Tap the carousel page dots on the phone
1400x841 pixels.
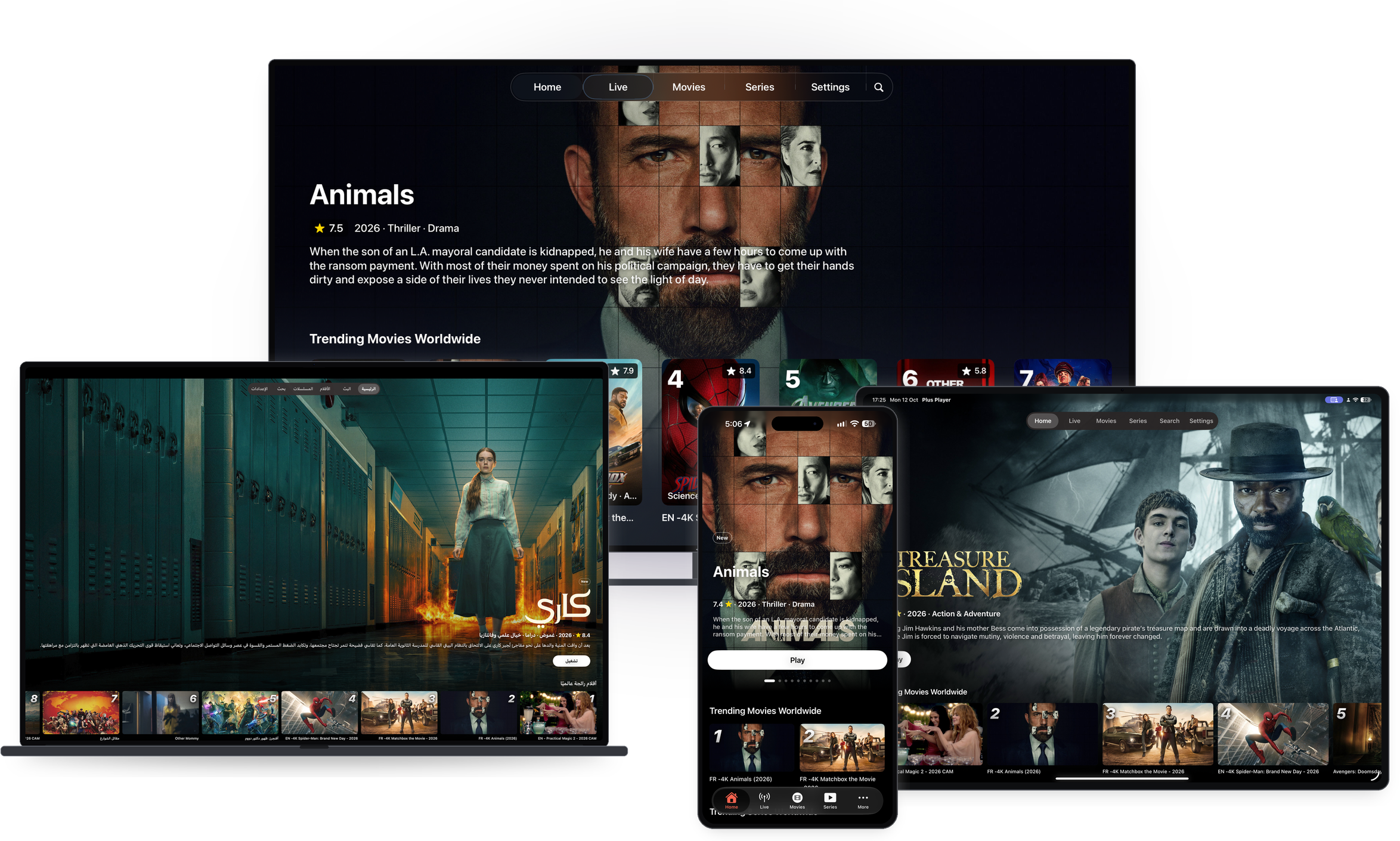pyautogui.click(x=797, y=681)
